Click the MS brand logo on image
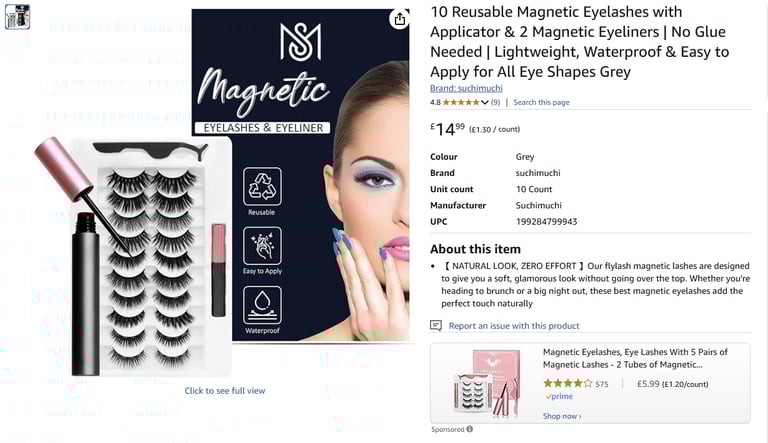The width and height of the screenshot is (768, 443). coord(301,42)
